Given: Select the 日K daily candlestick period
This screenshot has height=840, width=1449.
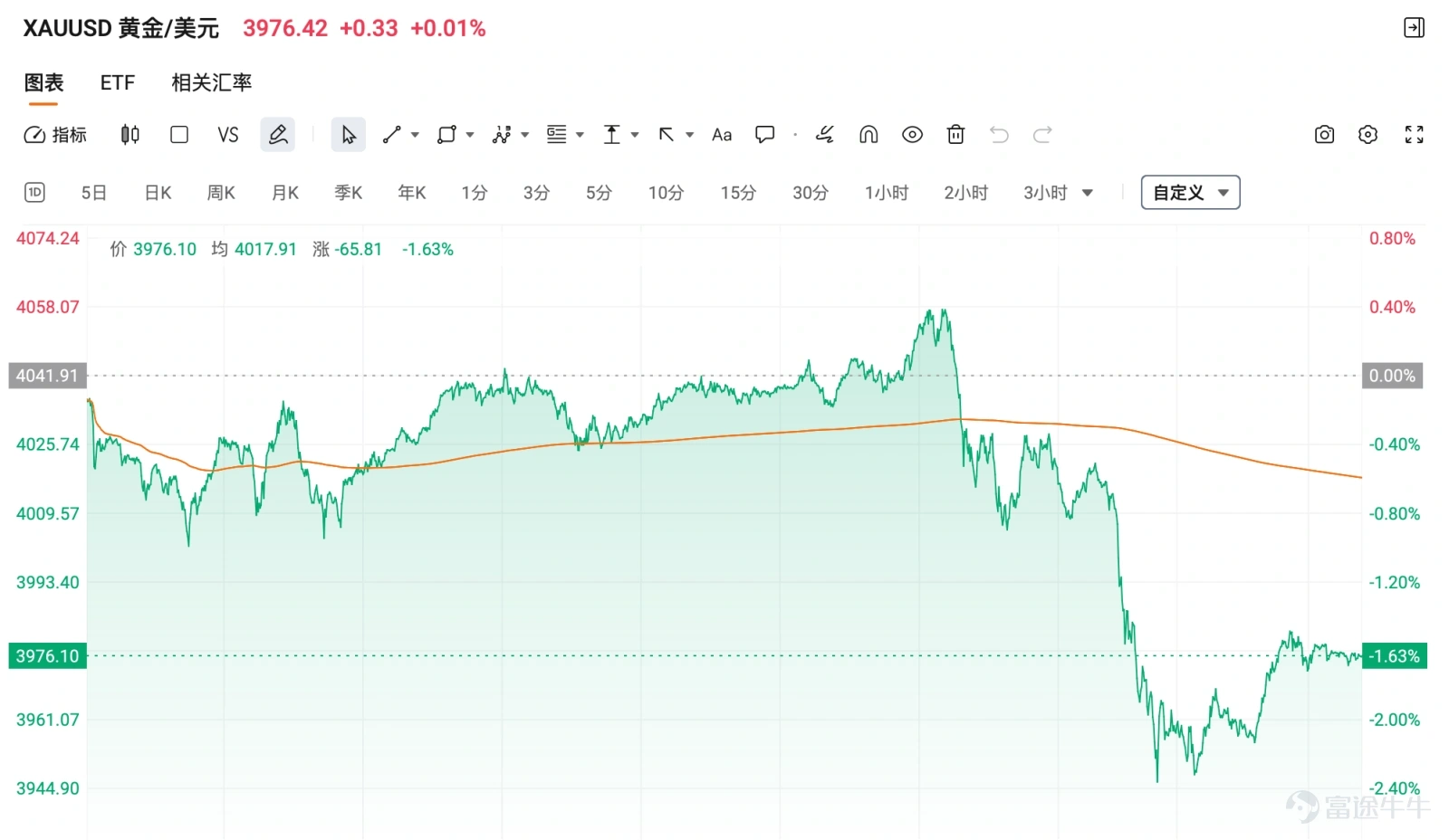Looking at the screenshot, I should coord(158,193).
